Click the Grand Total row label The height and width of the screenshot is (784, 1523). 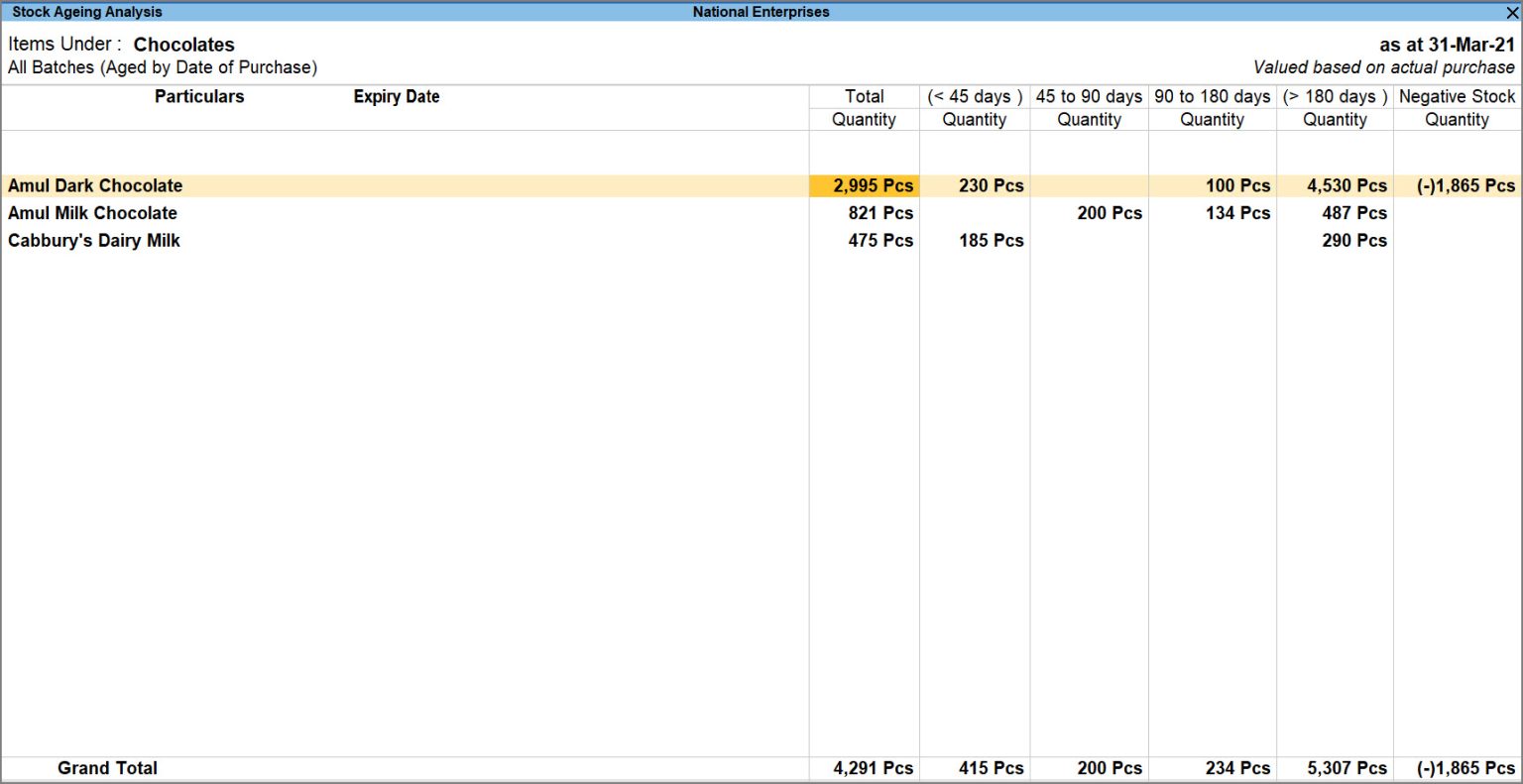[107, 768]
